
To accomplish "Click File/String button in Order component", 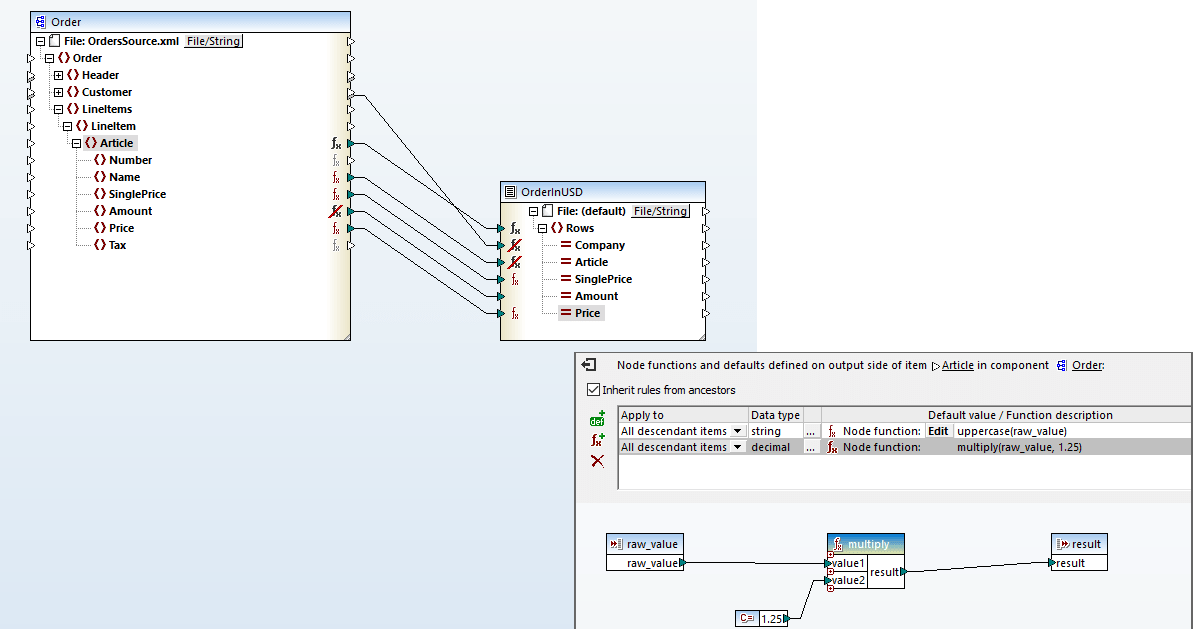I will coord(214,41).
